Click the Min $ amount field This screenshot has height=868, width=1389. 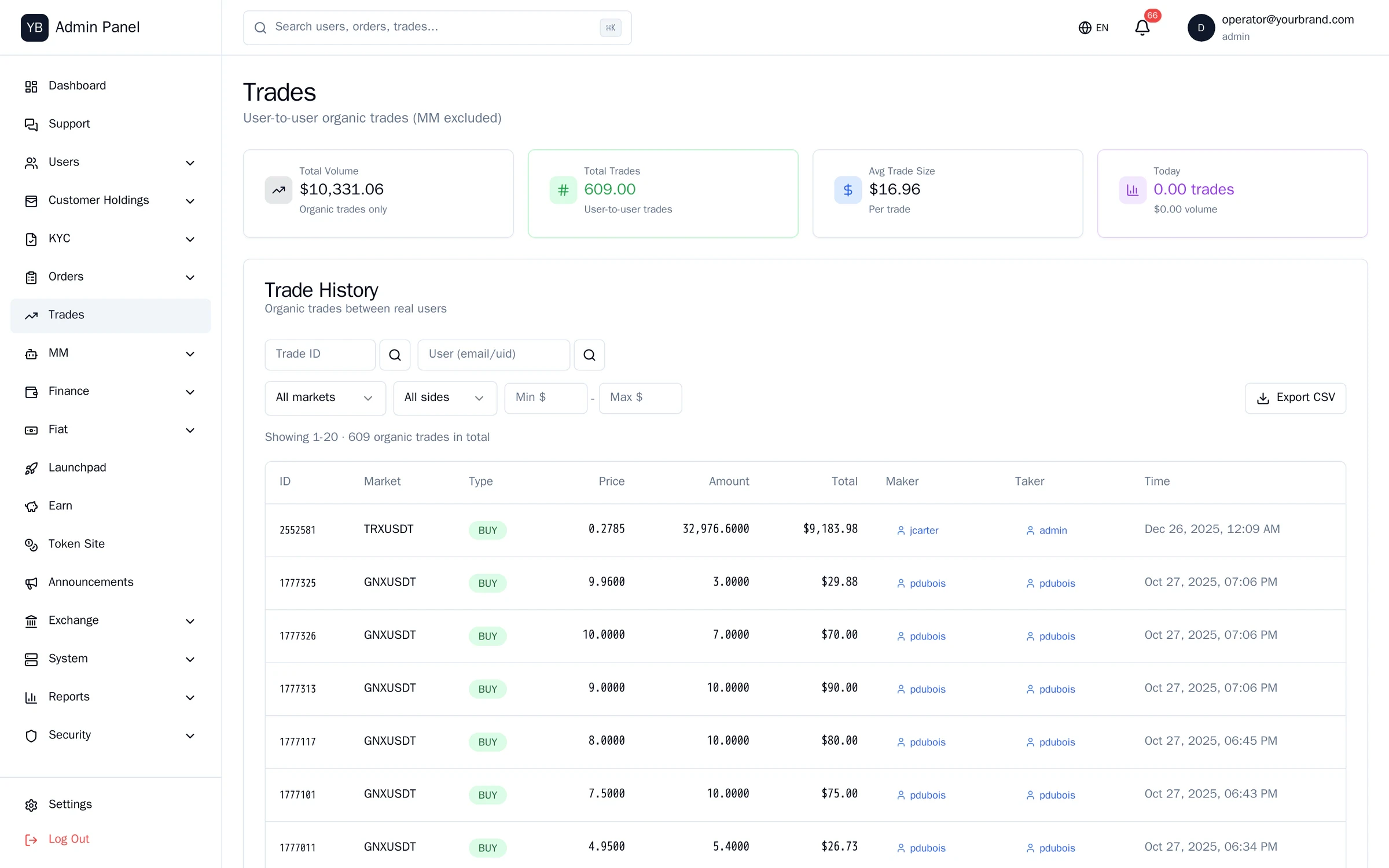546,398
